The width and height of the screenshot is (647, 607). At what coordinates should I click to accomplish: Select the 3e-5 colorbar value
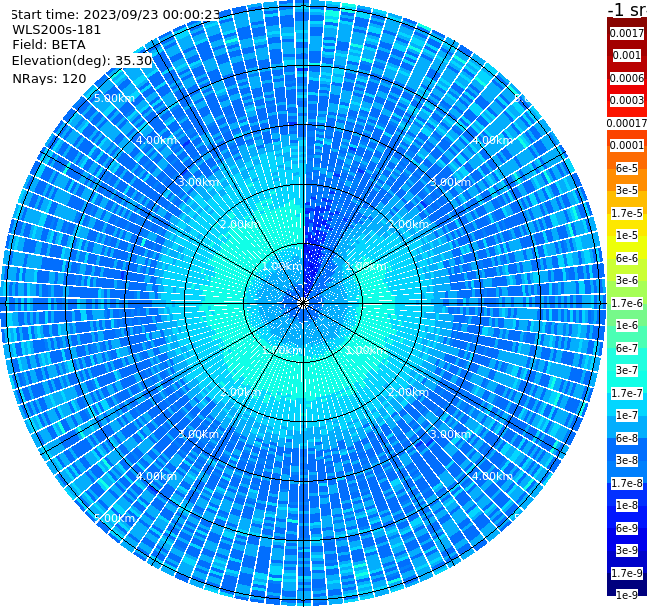point(627,190)
